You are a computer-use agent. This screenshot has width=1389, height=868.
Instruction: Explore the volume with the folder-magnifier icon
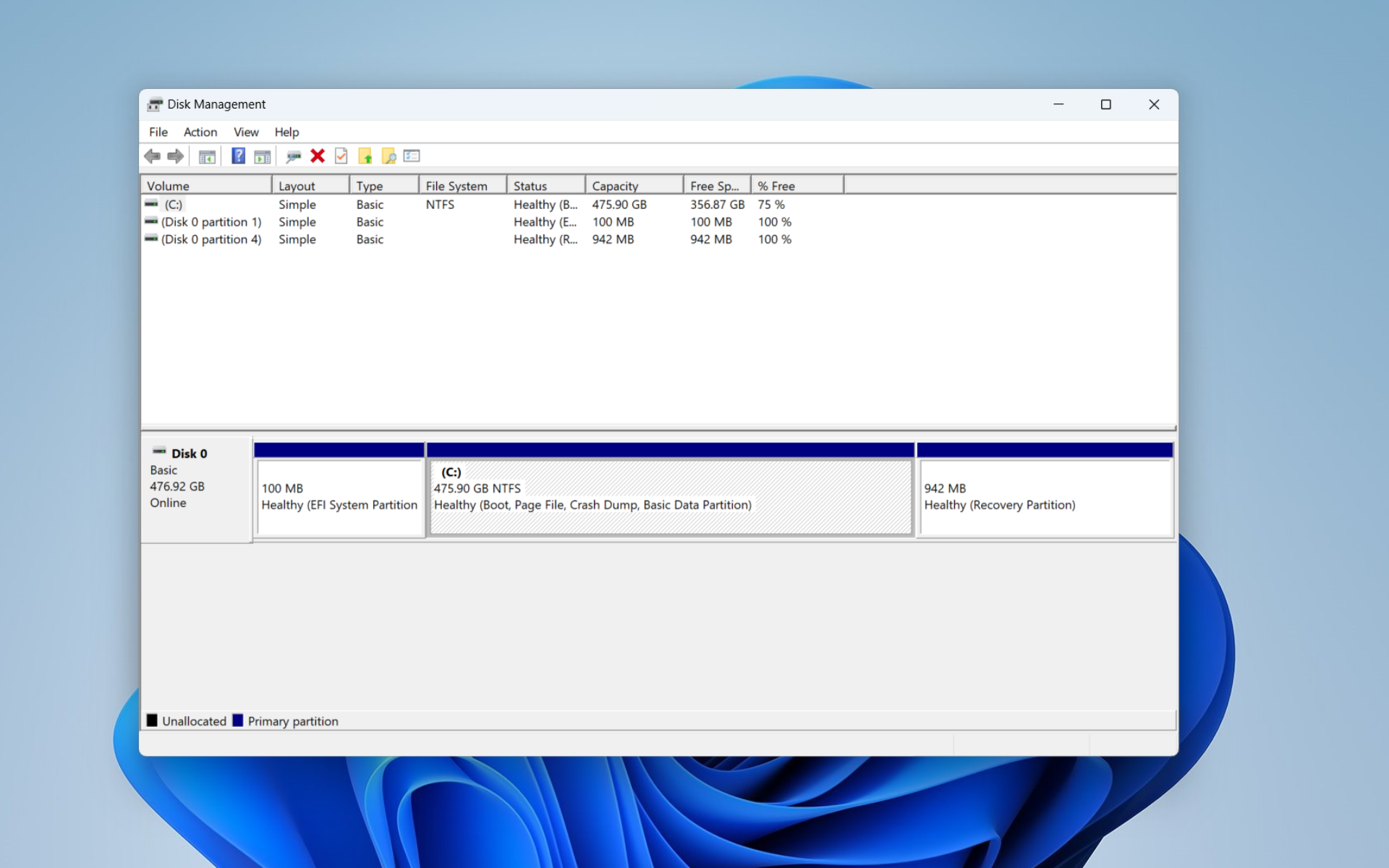(389, 156)
